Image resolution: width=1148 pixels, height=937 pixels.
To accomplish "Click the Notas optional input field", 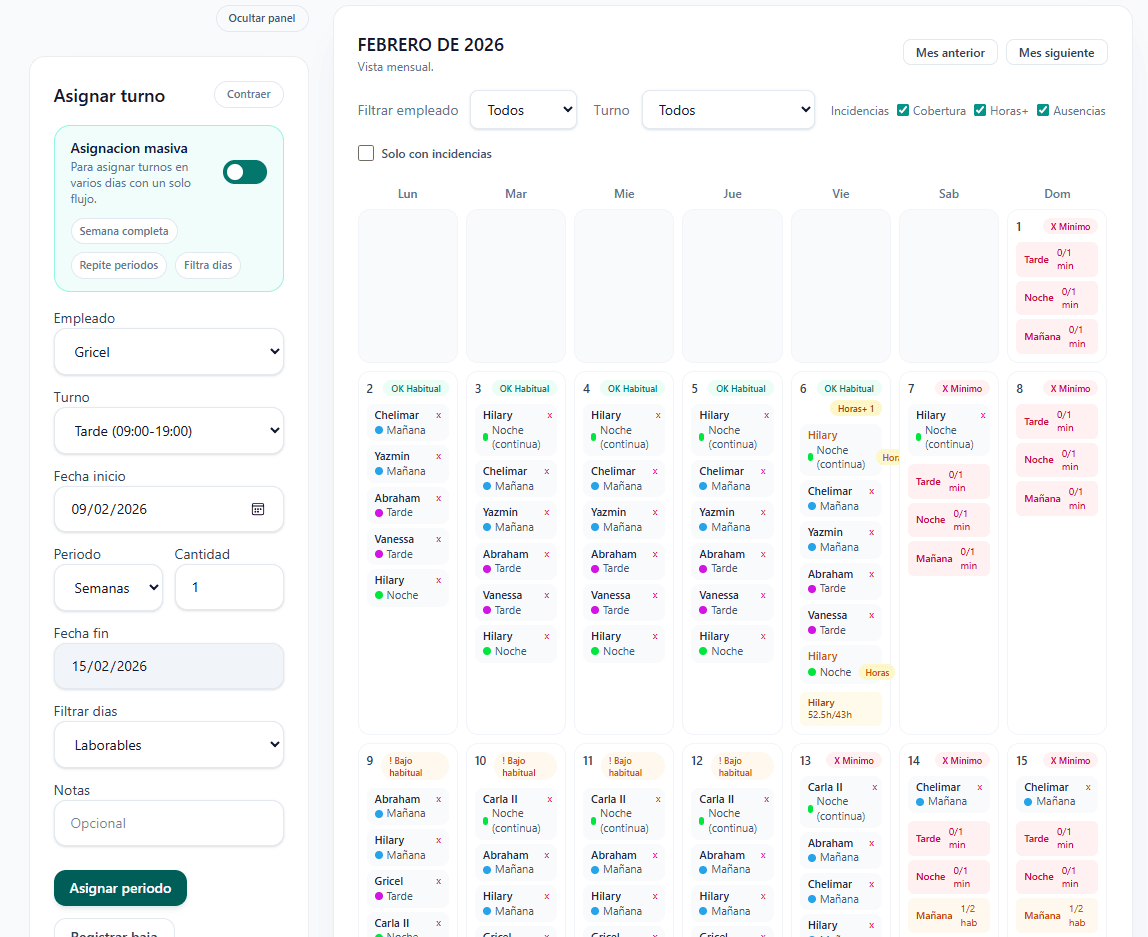I will pos(168,823).
